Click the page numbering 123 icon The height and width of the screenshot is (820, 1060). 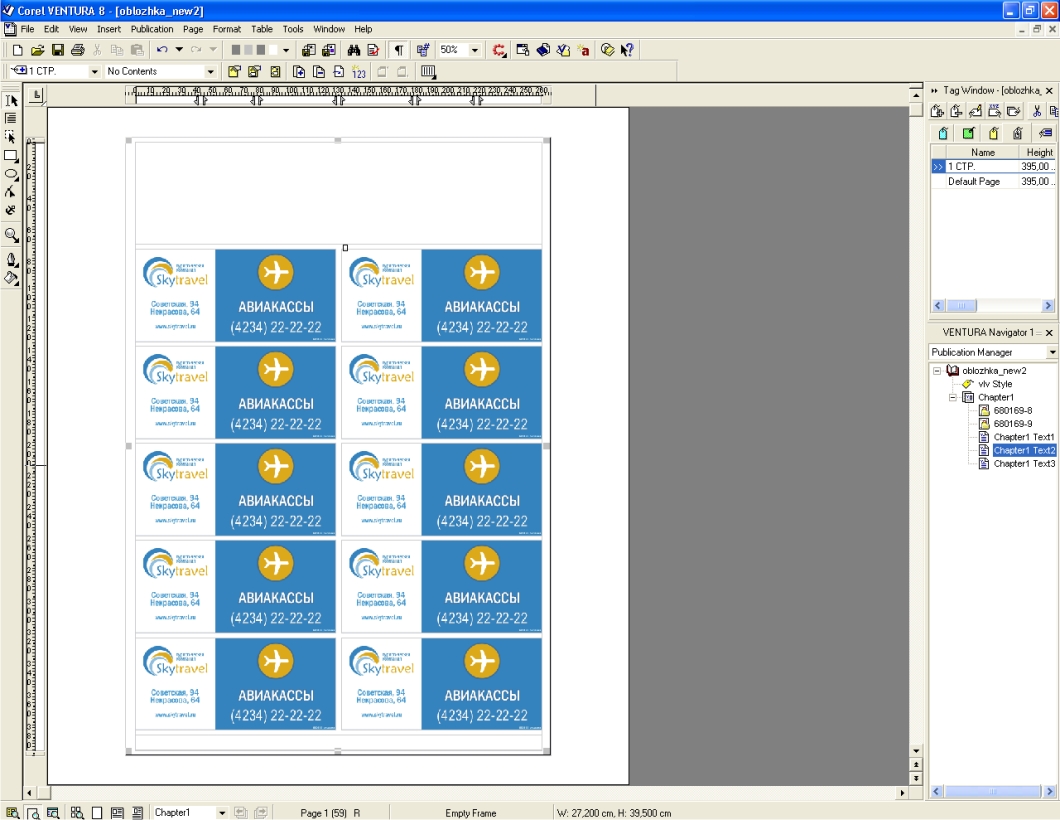pyautogui.click(x=359, y=72)
